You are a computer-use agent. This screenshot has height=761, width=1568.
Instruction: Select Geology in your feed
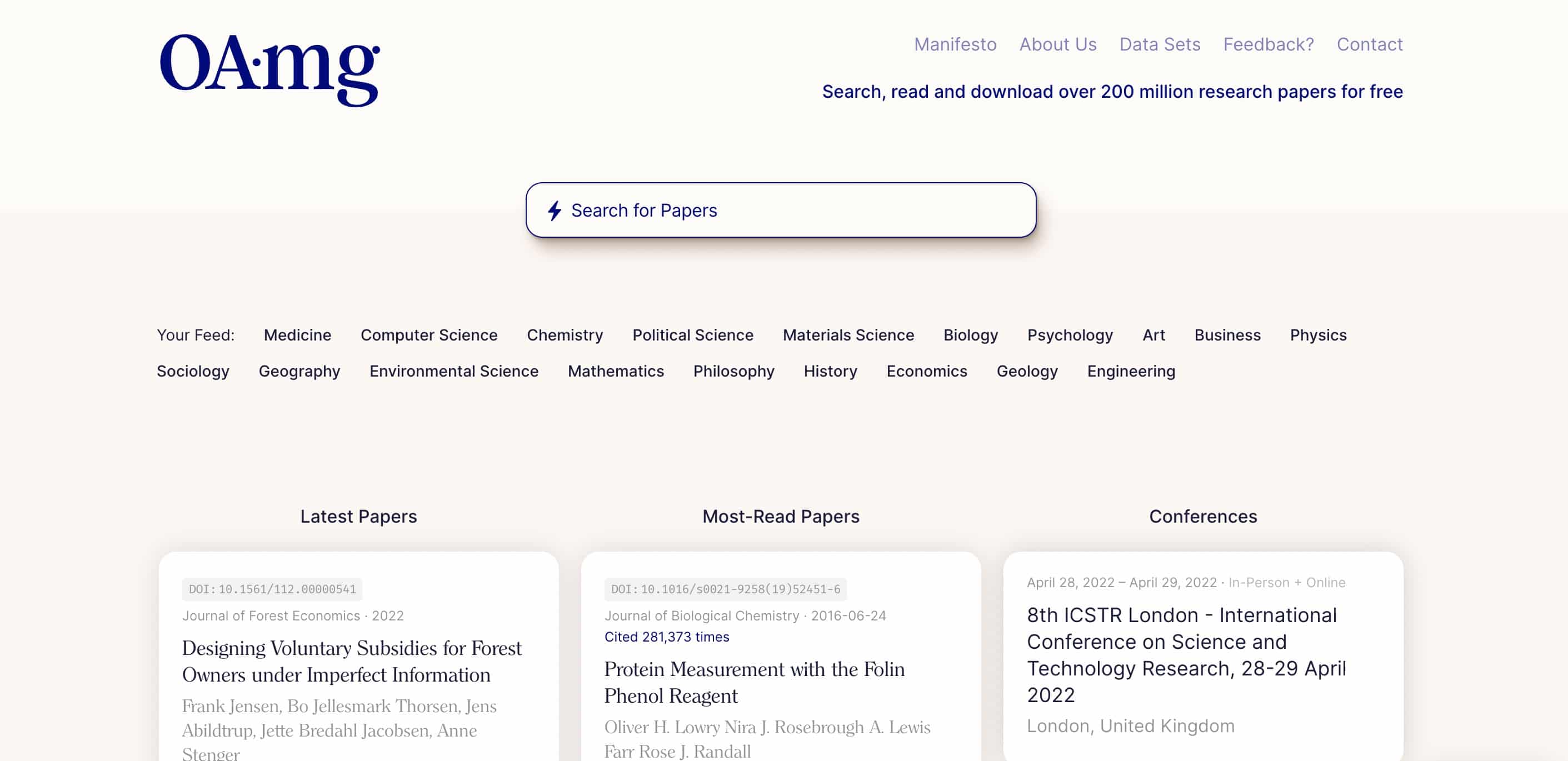[1027, 371]
